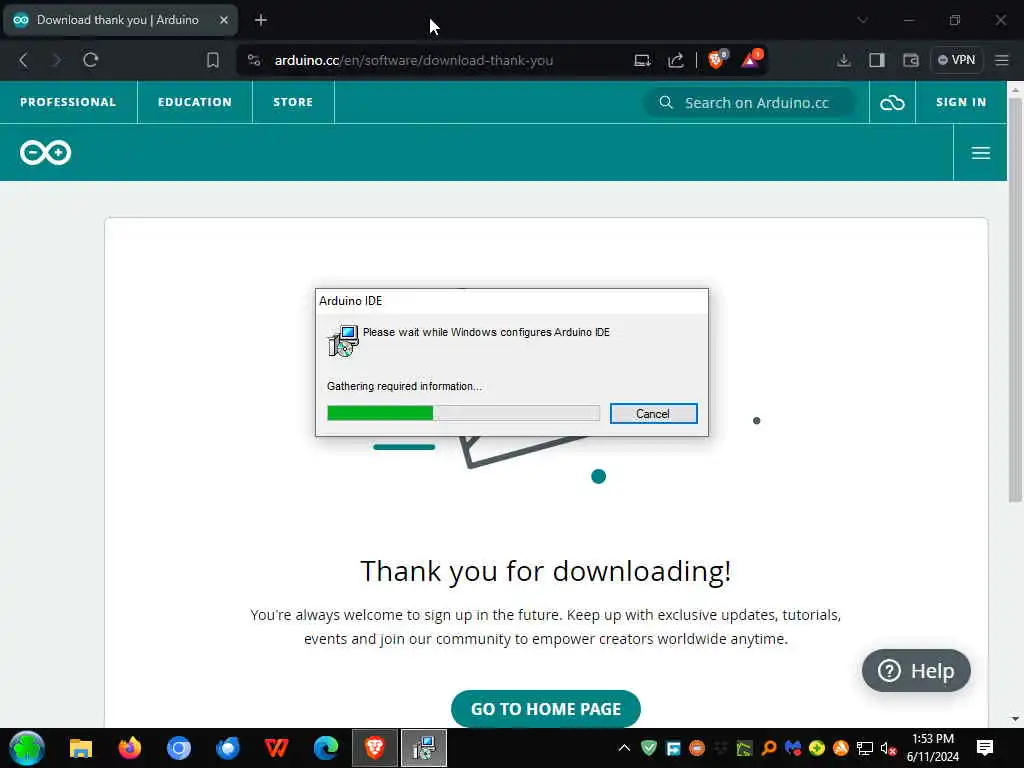Click the Arduino infinity logo
The image size is (1024, 768).
pos(45,153)
